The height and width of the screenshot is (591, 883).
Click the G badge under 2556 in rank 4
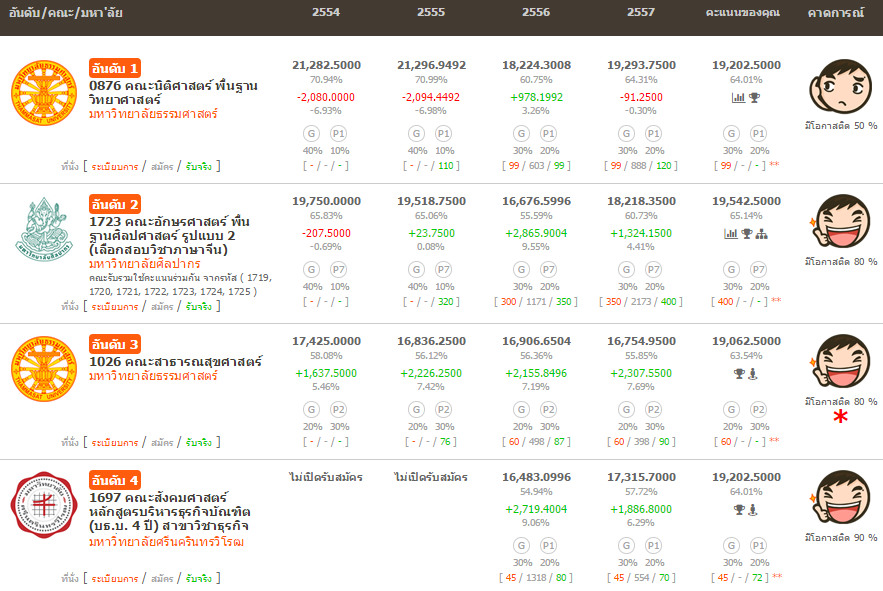pos(521,545)
